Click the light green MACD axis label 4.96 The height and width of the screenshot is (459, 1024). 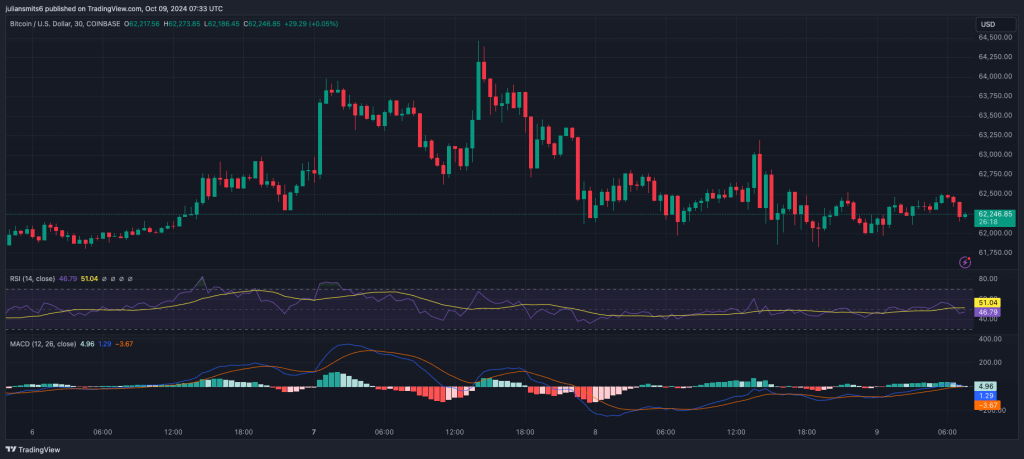pos(984,386)
